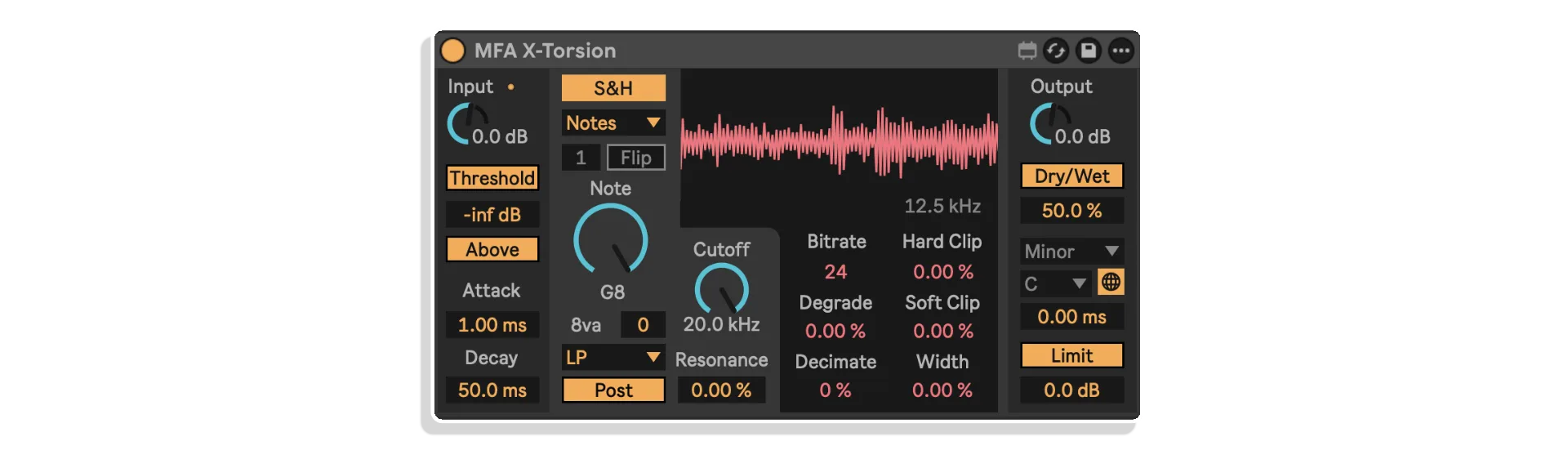Click the Decimate 0 % value
This screenshot has height=450, width=1568.
click(835, 391)
